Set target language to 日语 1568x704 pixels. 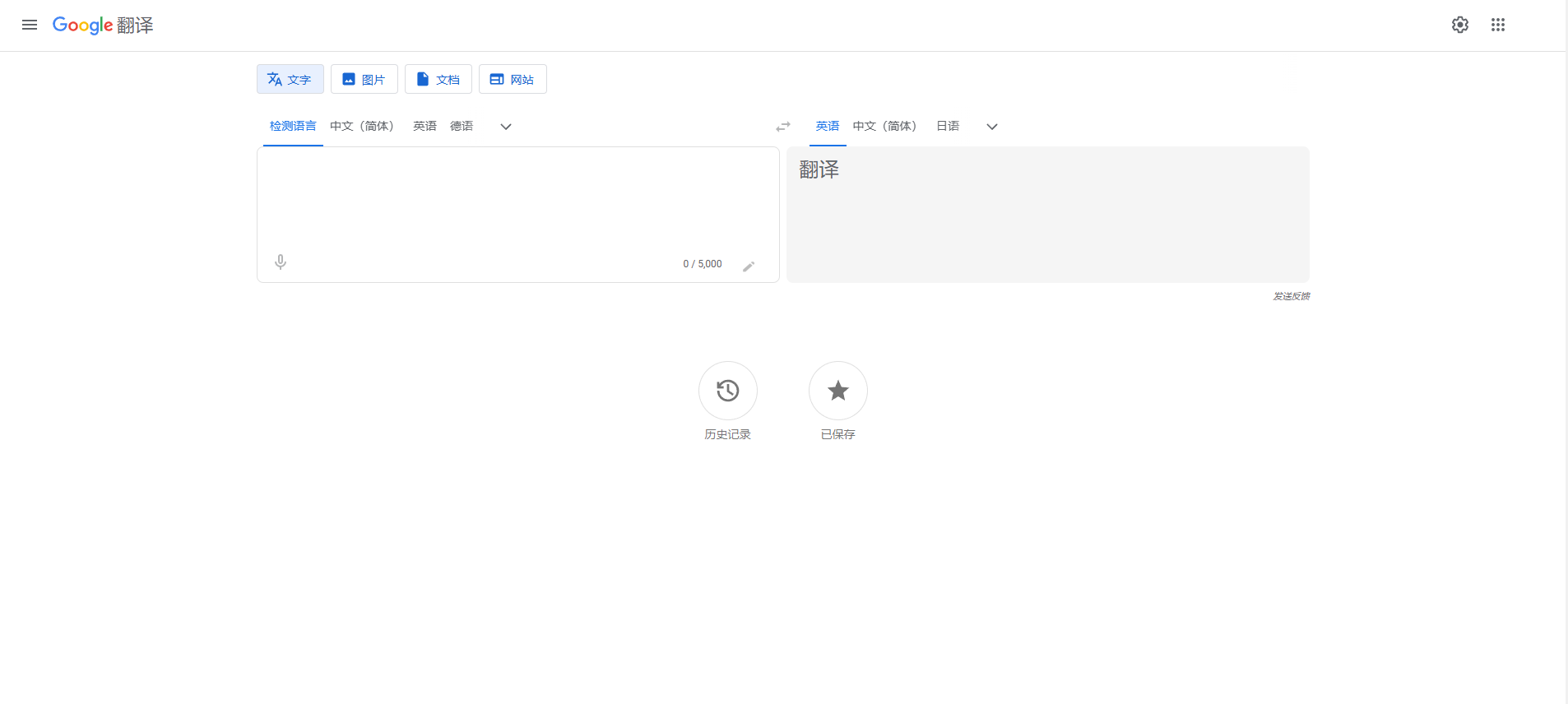[x=947, y=126]
